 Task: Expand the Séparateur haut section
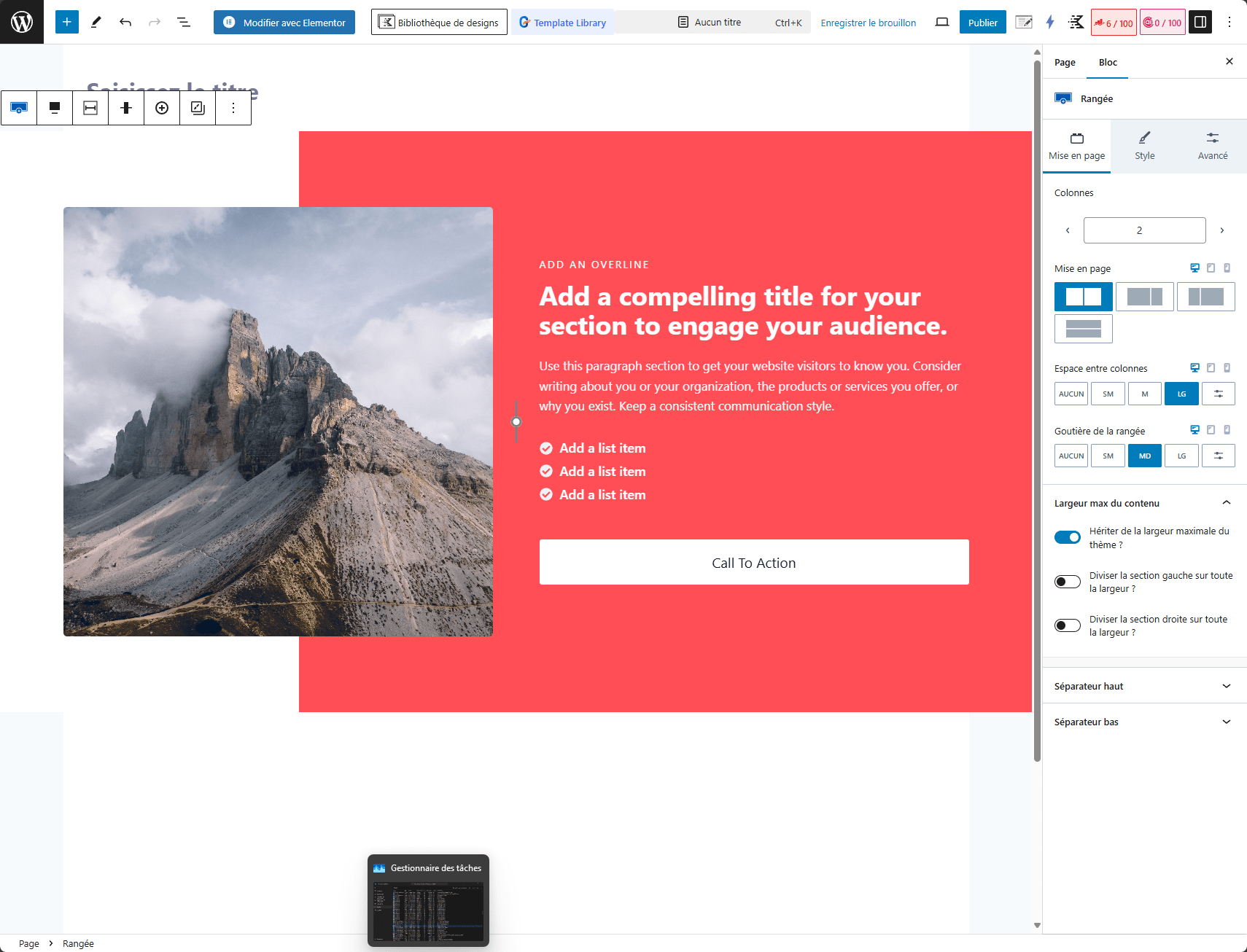point(1144,686)
